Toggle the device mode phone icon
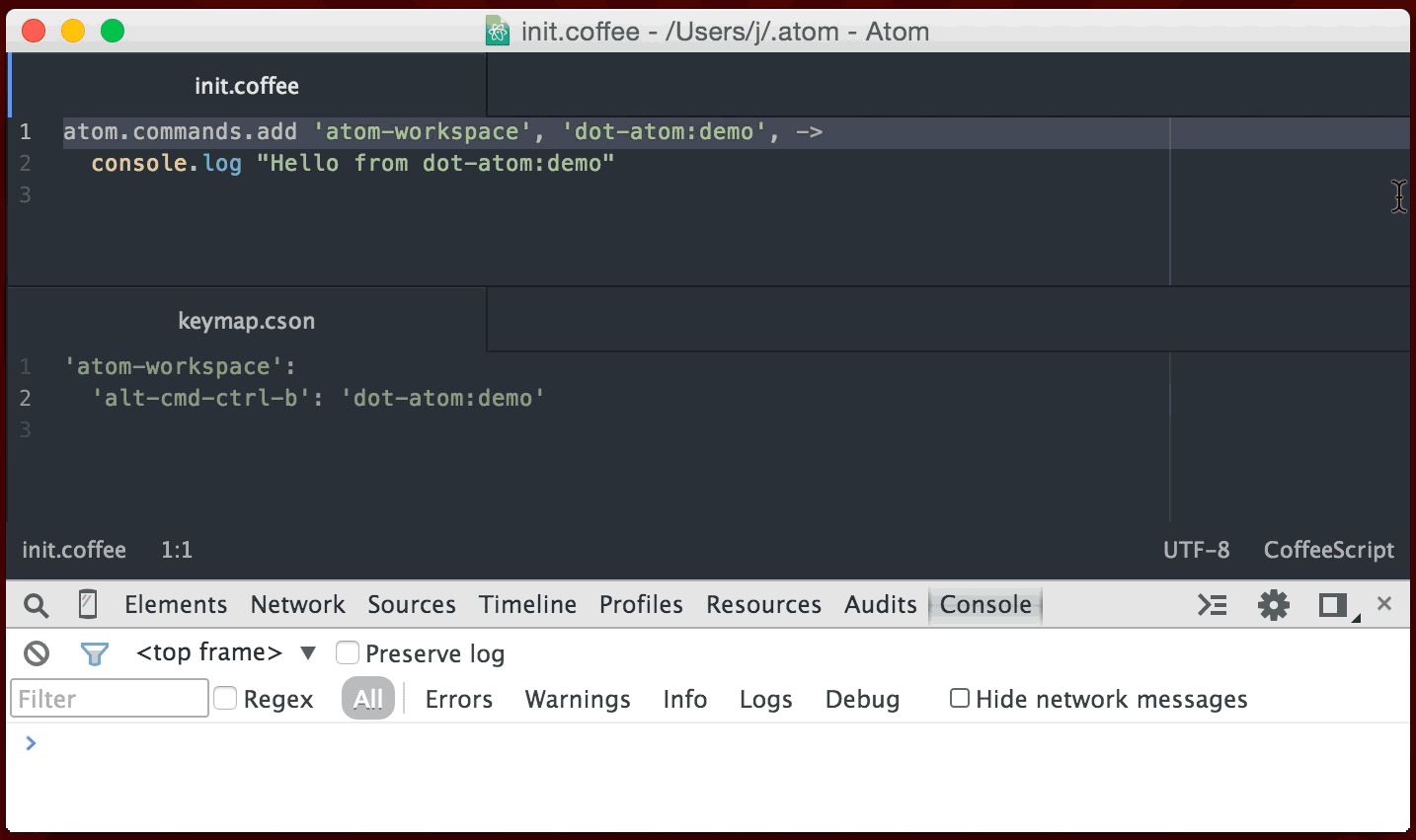This screenshot has width=1416, height=840. point(88,604)
